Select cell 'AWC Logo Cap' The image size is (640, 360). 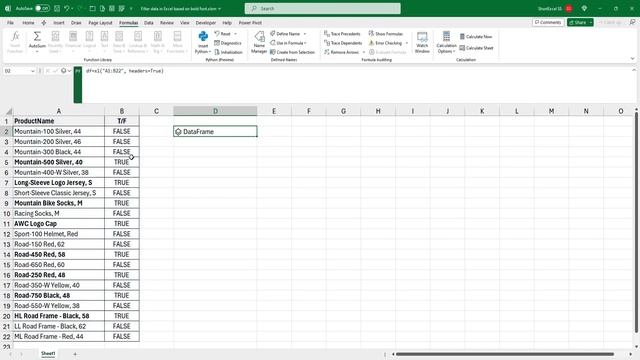click(x=58, y=224)
